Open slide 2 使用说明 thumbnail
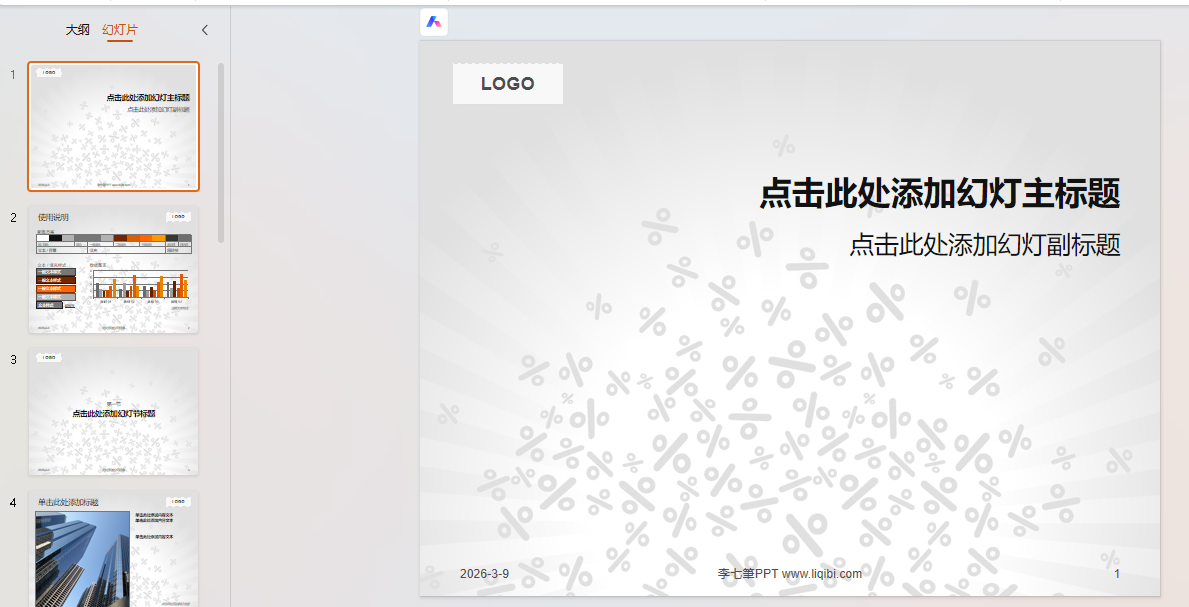1189x607 pixels. (x=114, y=269)
